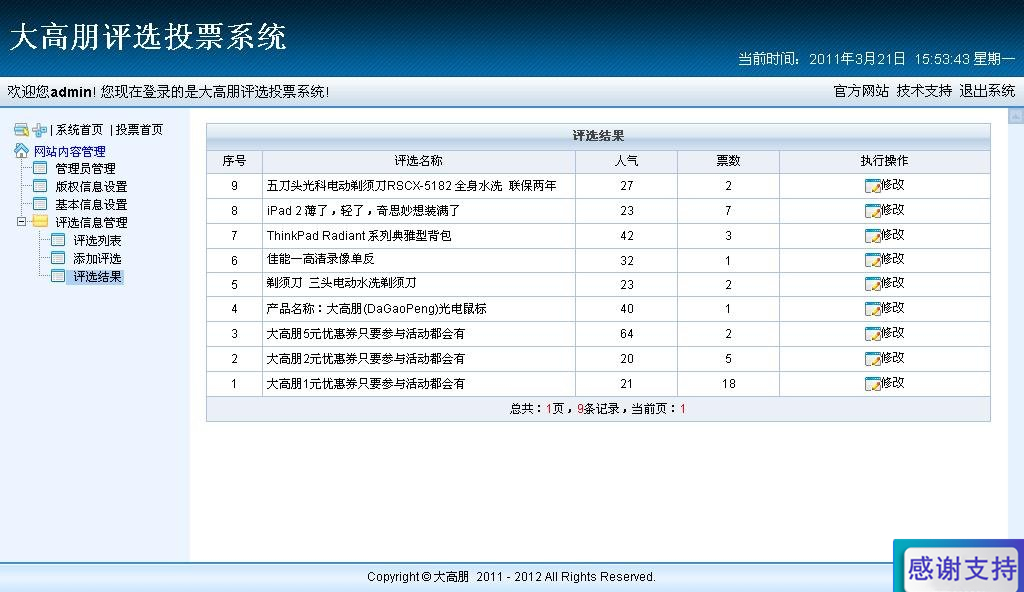Image resolution: width=1024 pixels, height=592 pixels.
Task: Click the 修改 edit icon for iPad 2 row
Action: (872, 210)
